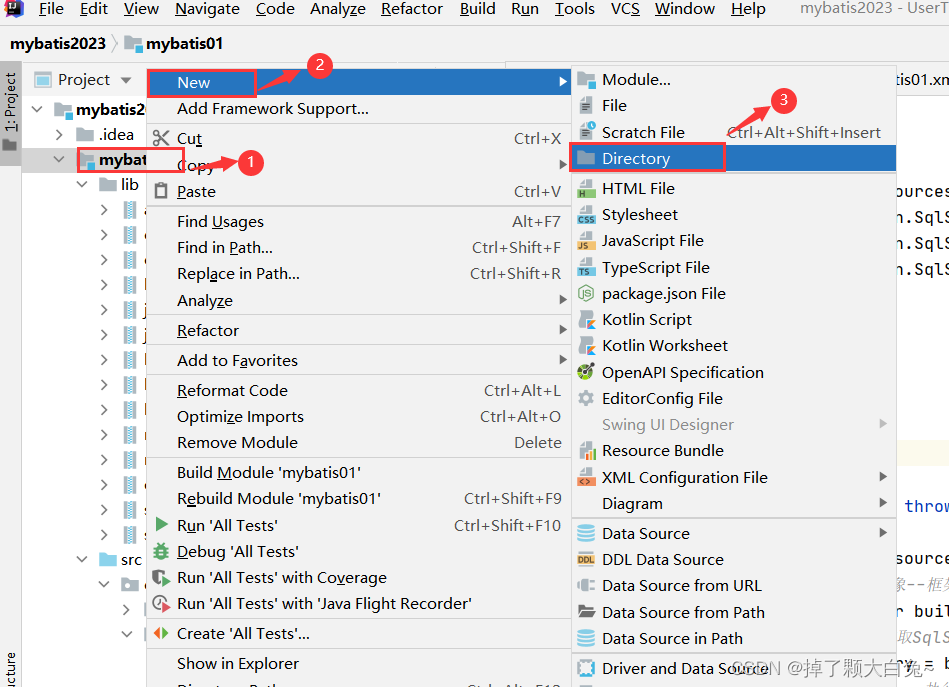Select Add to Favorites

(x=359, y=360)
